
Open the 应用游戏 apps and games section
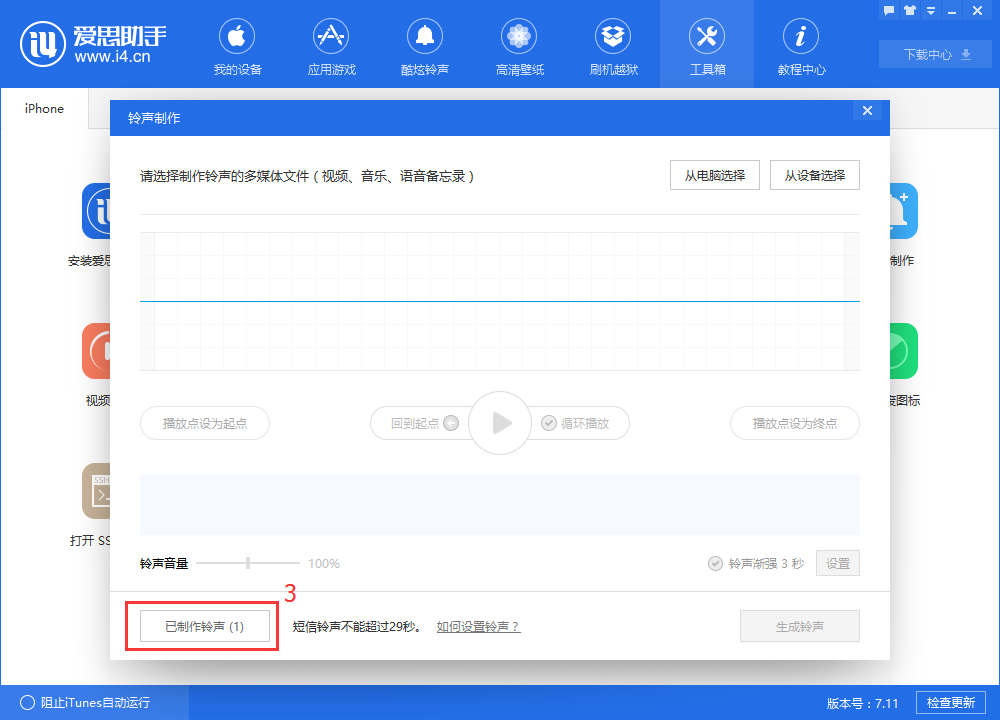tap(330, 45)
